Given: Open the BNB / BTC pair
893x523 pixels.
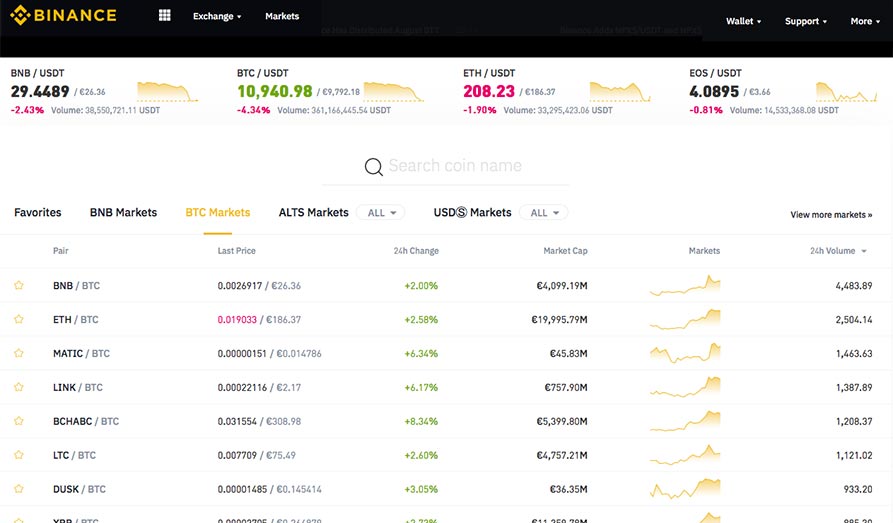Looking at the screenshot, I should (x=76, y=285).
